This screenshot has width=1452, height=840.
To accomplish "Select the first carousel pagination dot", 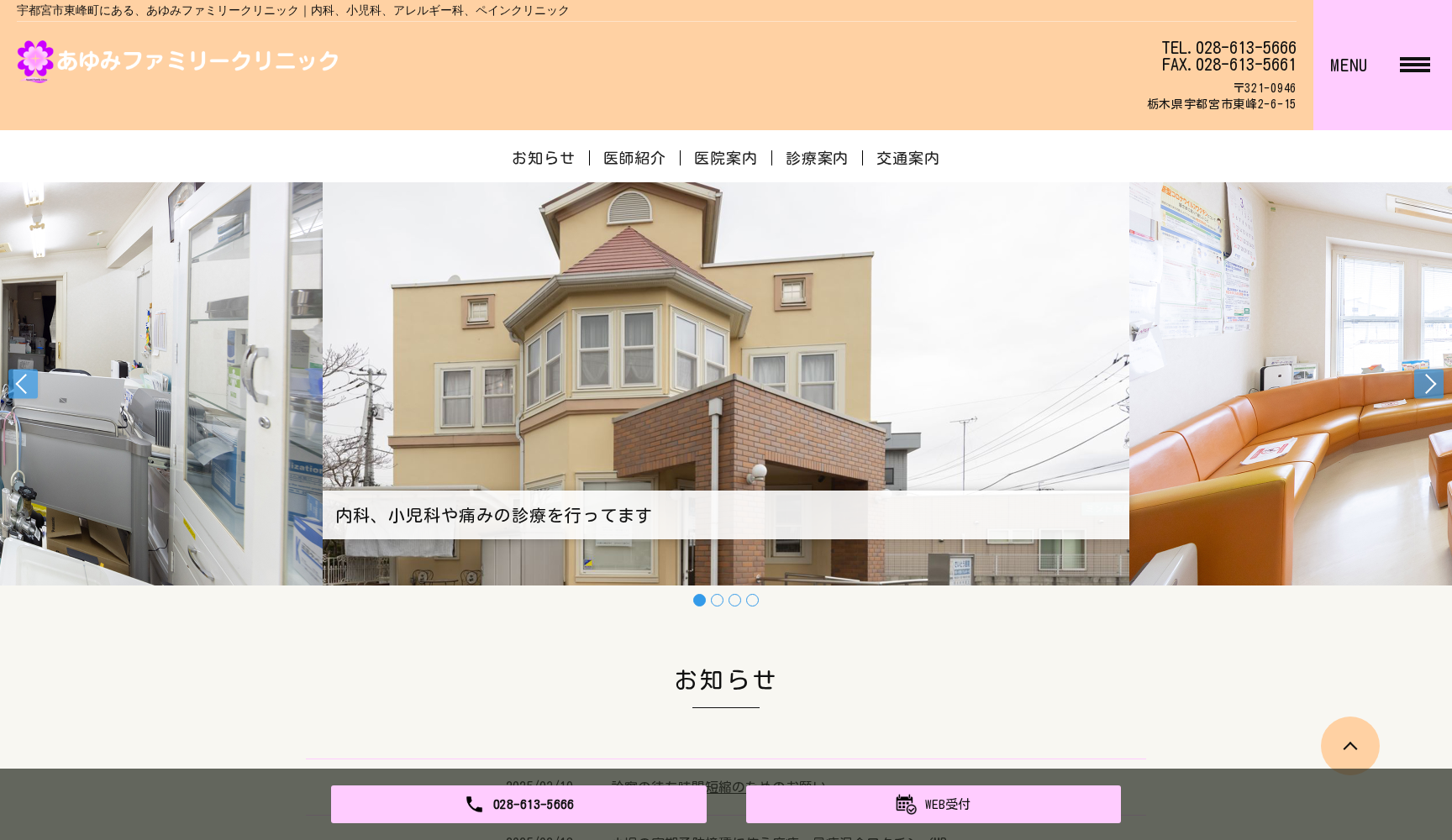I will click(699, 600).
